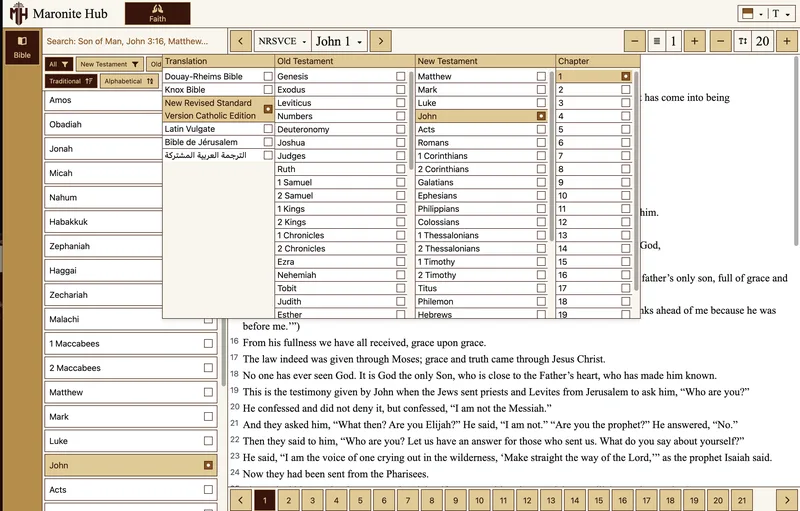Select Acts in New Testament column

pos(481,129)
